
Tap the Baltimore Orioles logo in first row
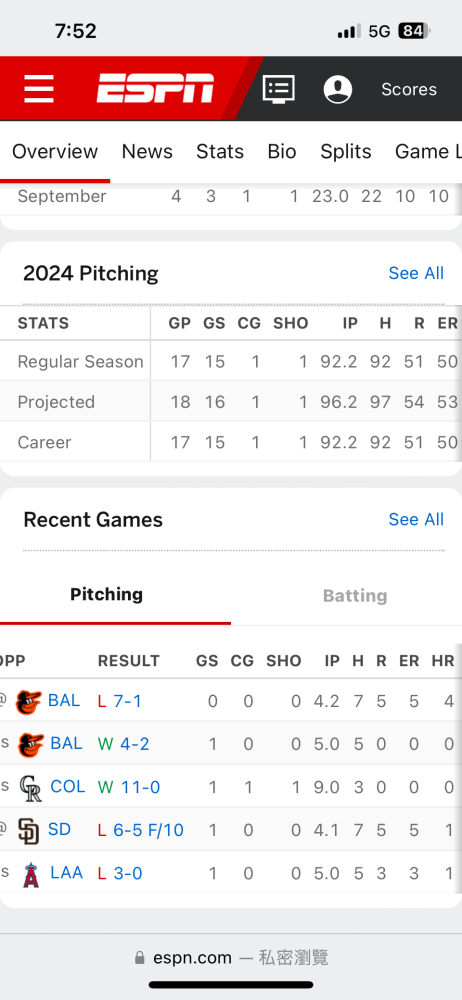[29, 701]
